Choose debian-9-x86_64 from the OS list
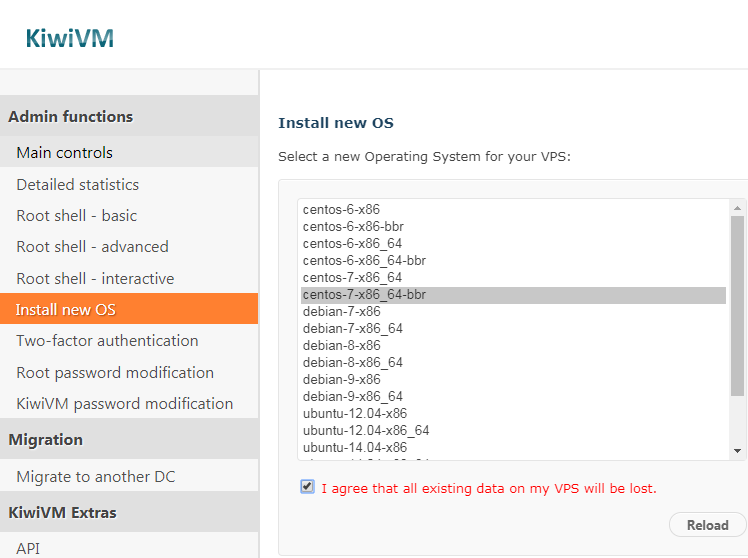The width and height of the screenshot is (748, 558). tap(353, 397)
